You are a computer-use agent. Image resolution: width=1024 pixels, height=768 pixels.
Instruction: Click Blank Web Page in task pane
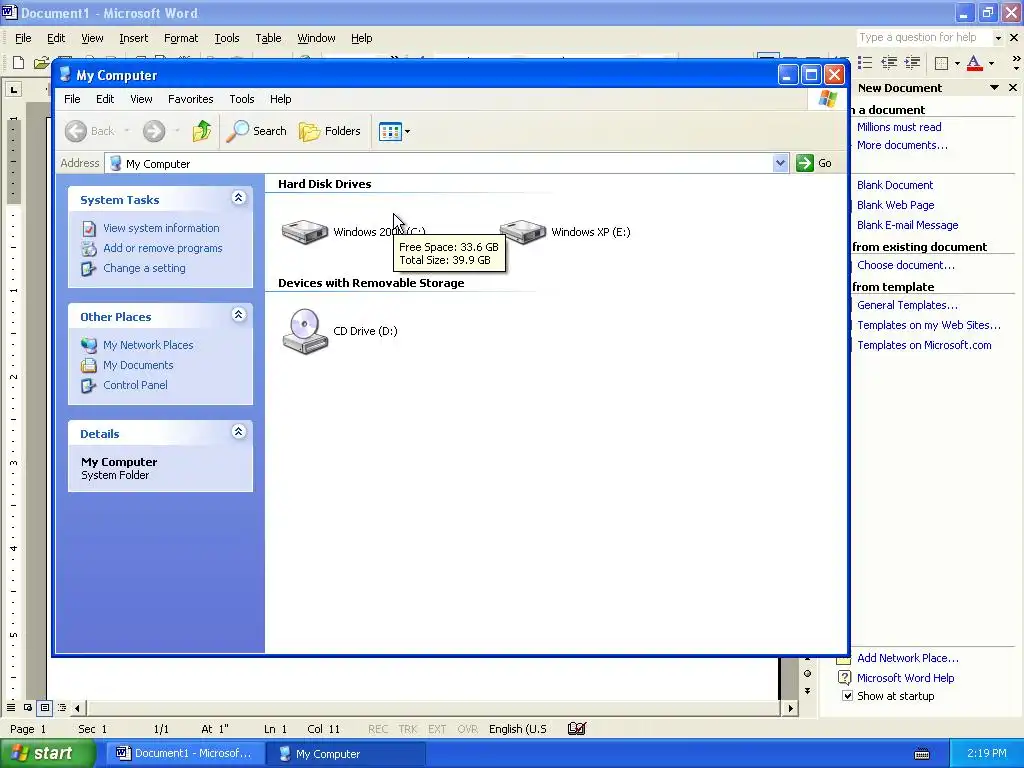(895, 205)
